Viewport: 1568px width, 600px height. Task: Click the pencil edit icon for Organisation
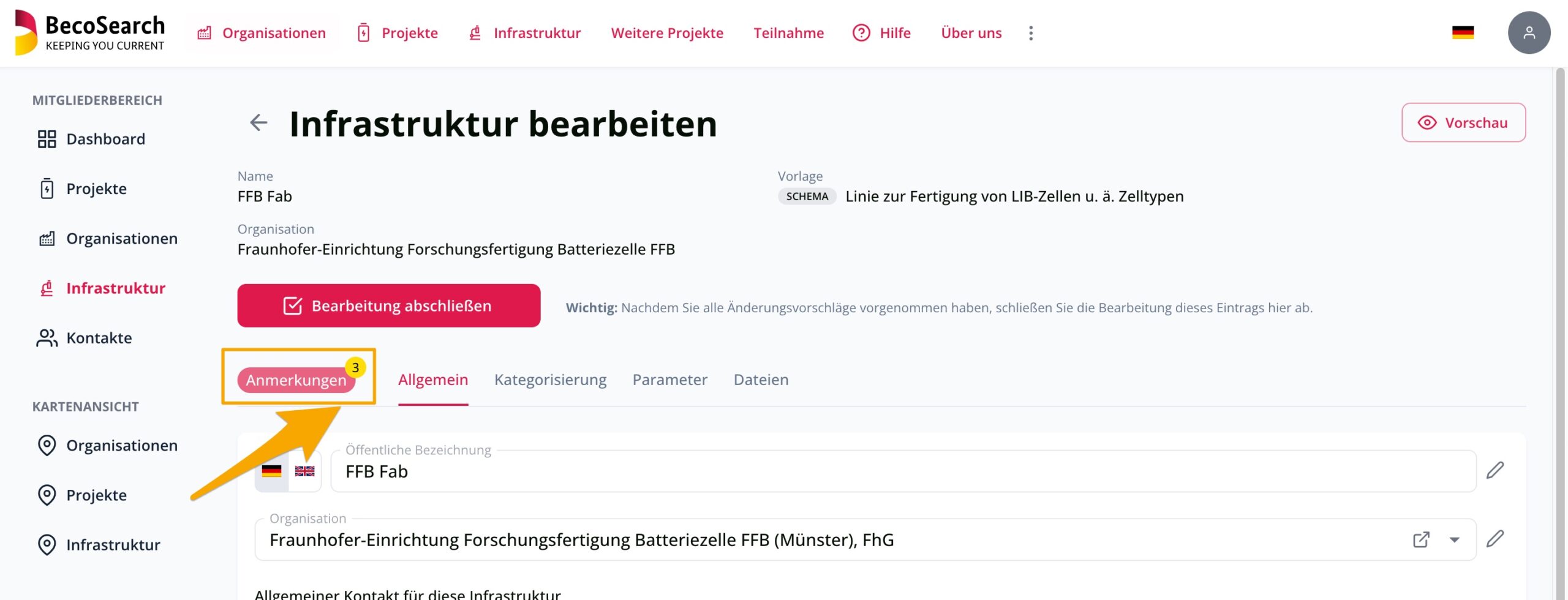click(x=1495, y=539)
